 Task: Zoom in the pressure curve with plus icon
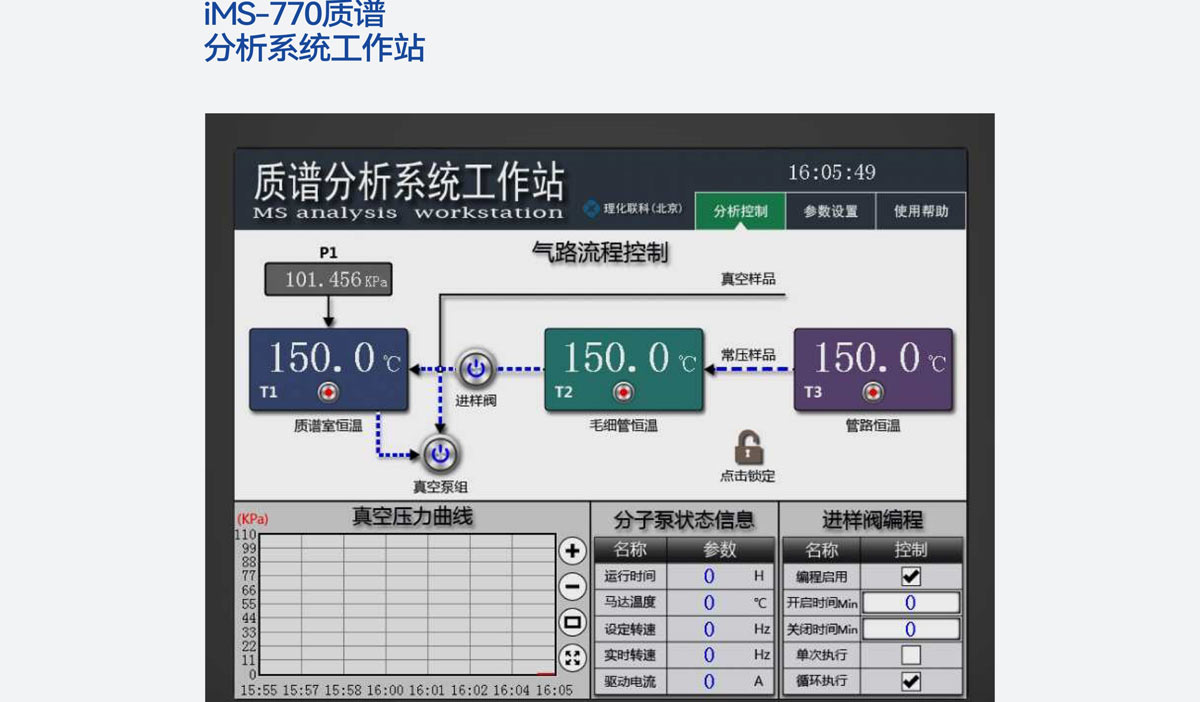(x=572, y=551)
